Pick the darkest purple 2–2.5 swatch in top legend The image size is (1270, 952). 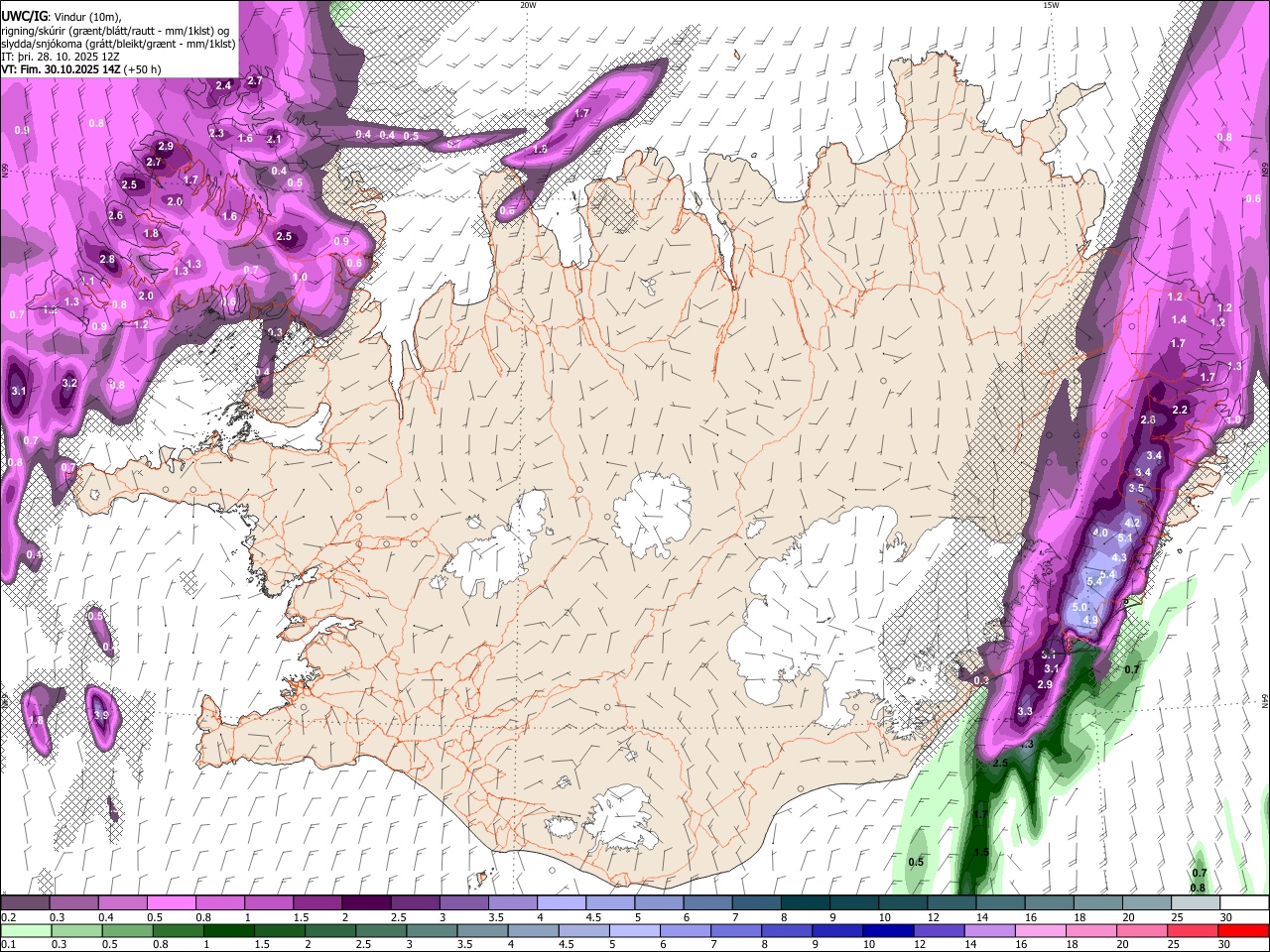(x=365, y=903)
